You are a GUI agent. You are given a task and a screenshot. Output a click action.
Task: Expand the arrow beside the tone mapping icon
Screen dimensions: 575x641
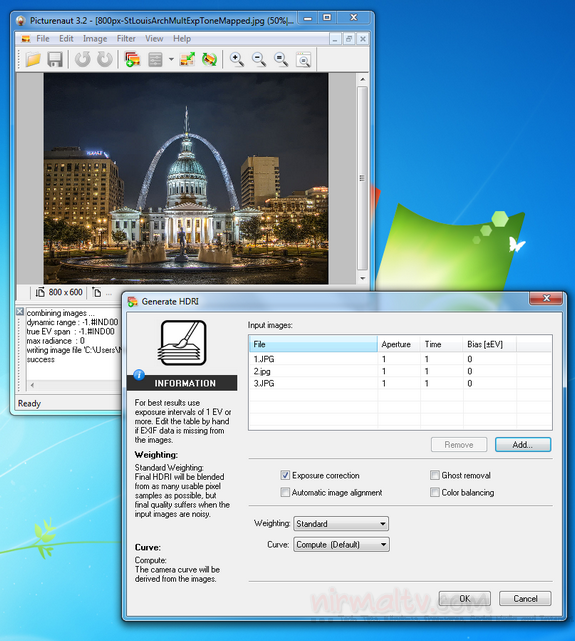pyautogui.click(x=171, y=60)
